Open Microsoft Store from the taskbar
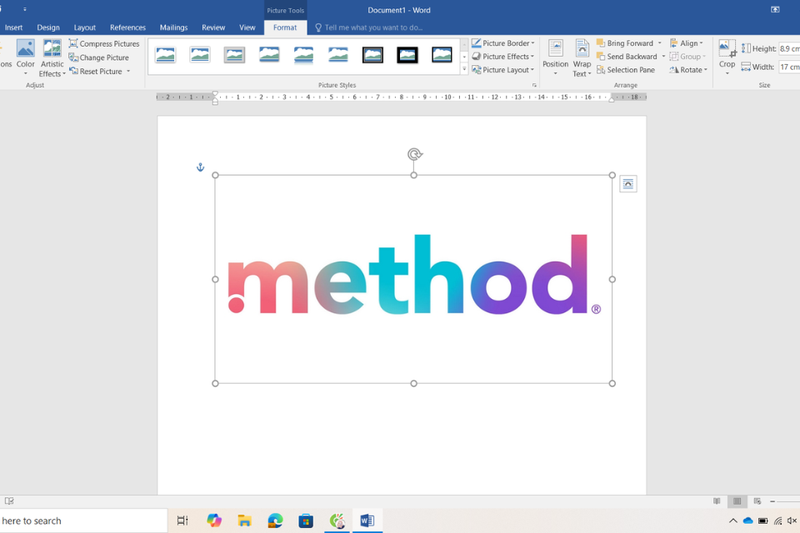 pos(306,521)
